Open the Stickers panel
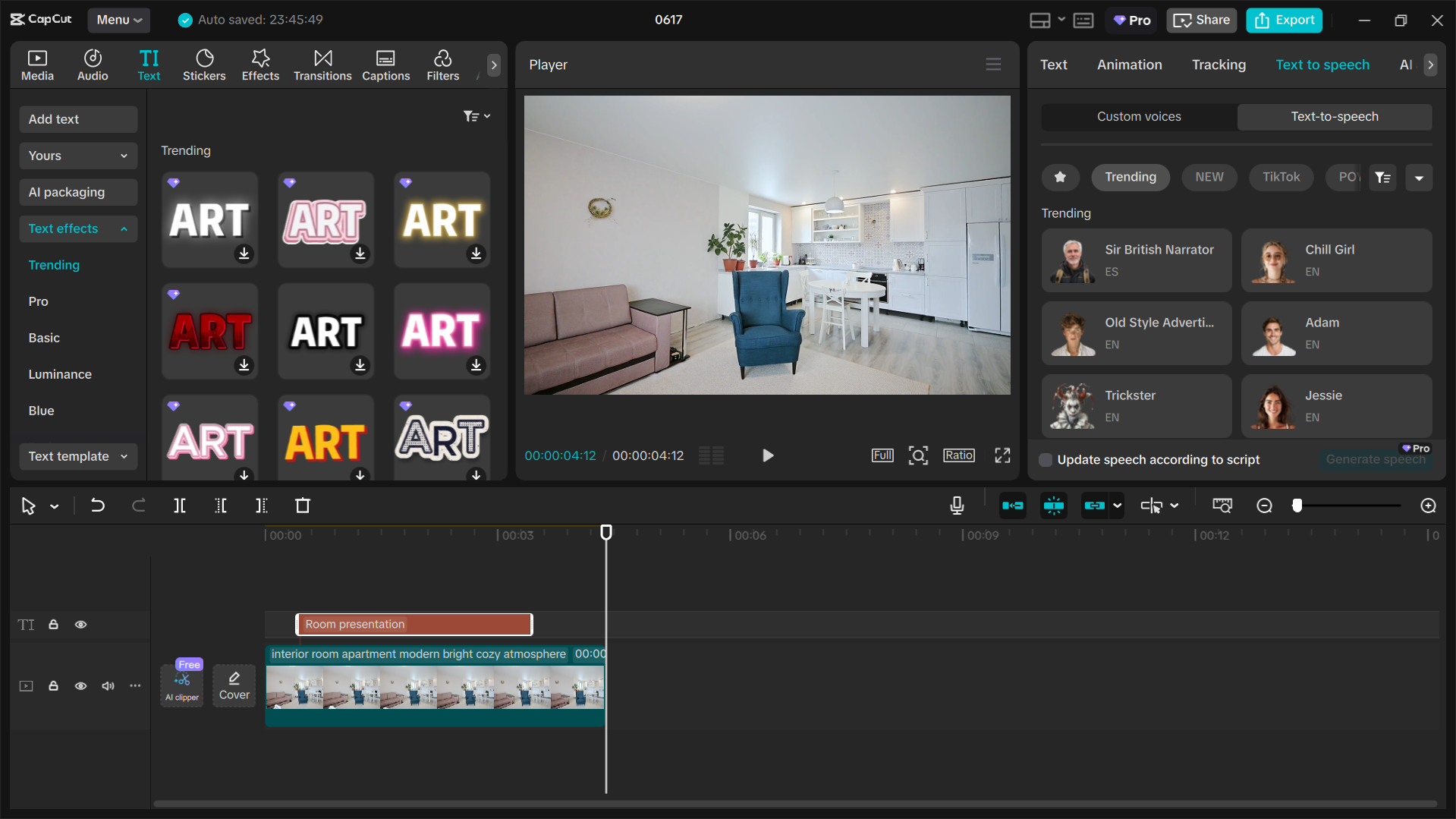 pos(204,65)
